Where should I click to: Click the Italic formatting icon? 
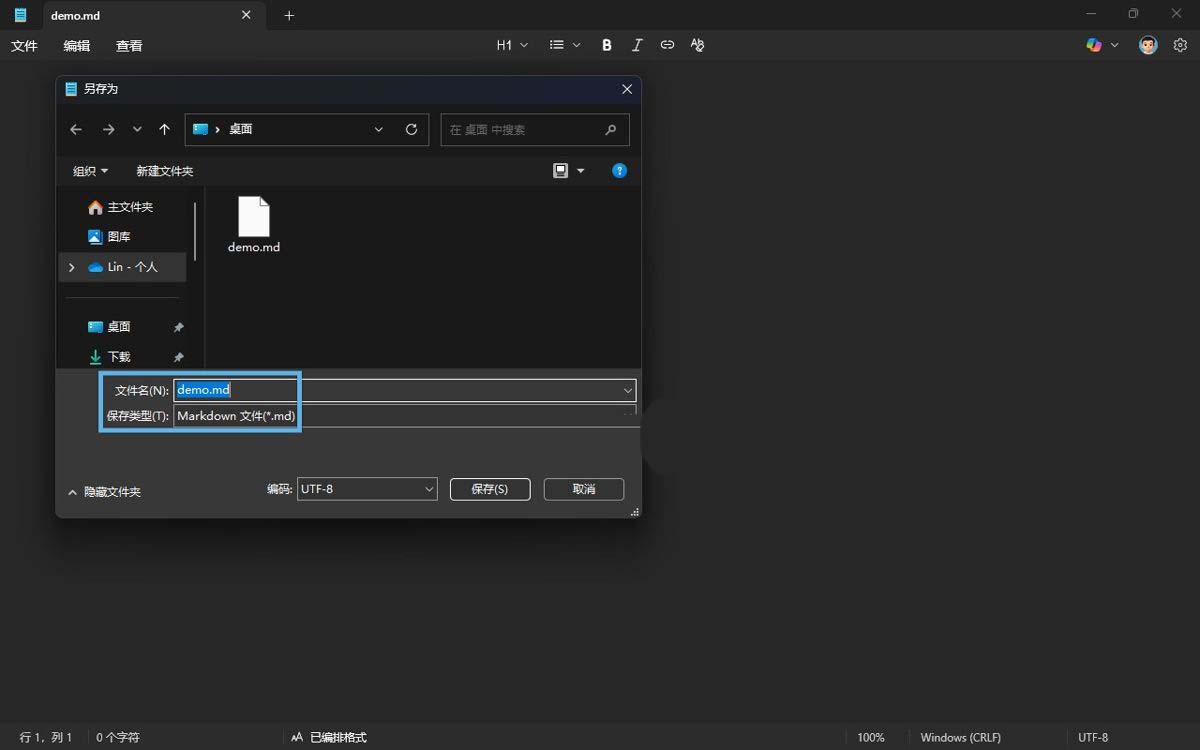[637, 45]
